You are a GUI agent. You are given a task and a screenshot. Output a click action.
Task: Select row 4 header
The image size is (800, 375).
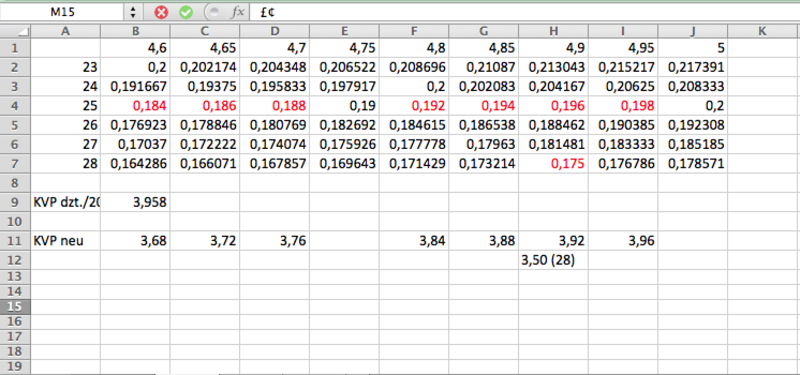coord(15,106)
